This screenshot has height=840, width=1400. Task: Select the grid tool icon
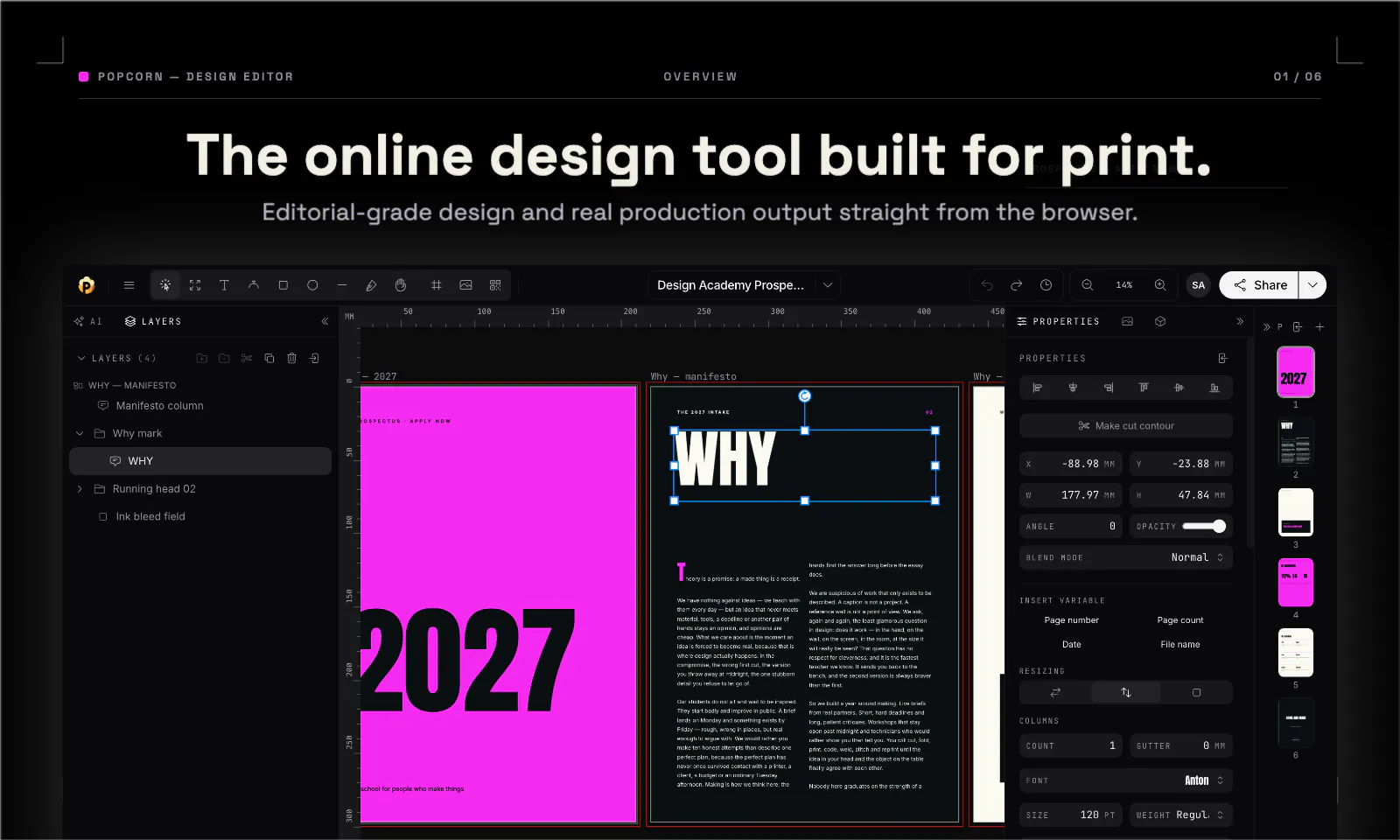tap(437, 285)
